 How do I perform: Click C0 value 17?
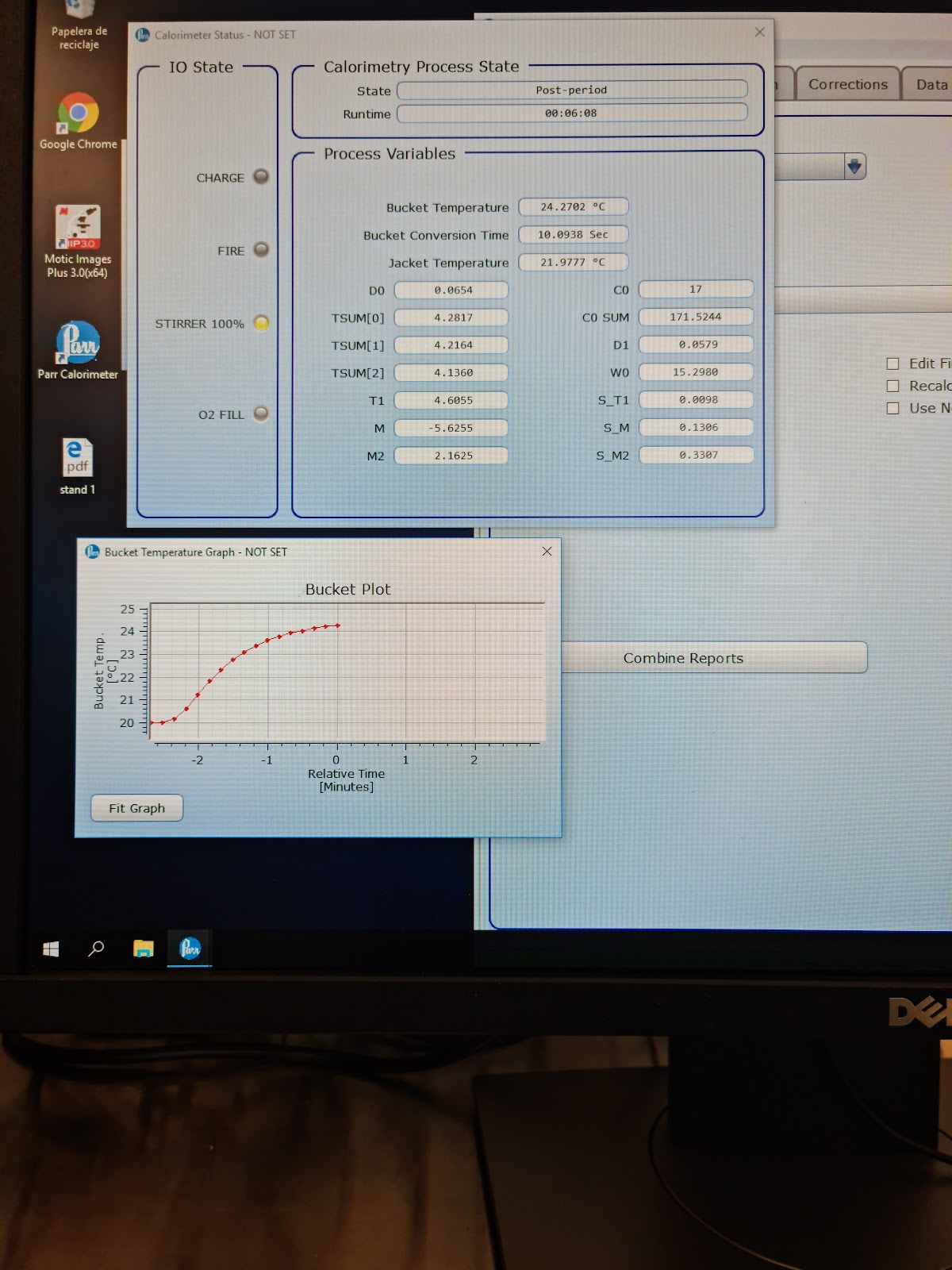point(696,289)
